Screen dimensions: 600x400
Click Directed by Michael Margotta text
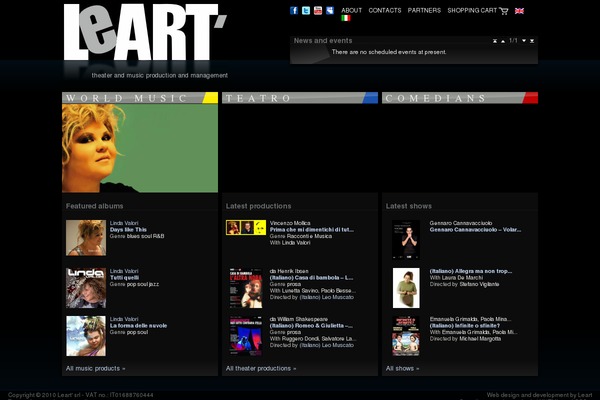point(465,339)
